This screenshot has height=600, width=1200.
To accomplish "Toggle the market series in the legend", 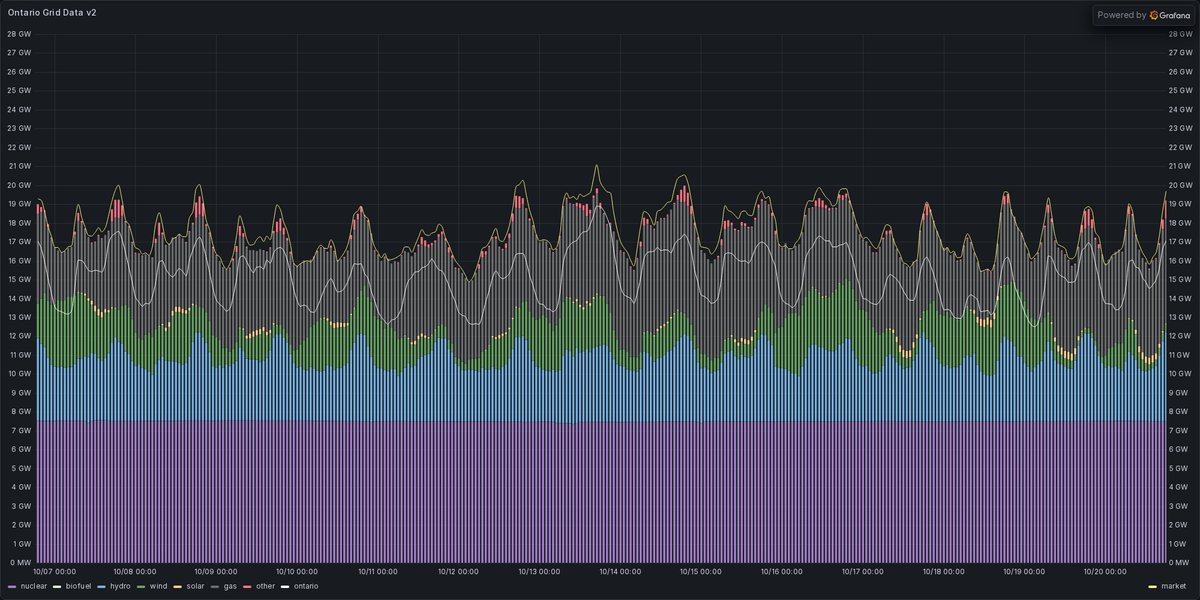I will 1174,586.
